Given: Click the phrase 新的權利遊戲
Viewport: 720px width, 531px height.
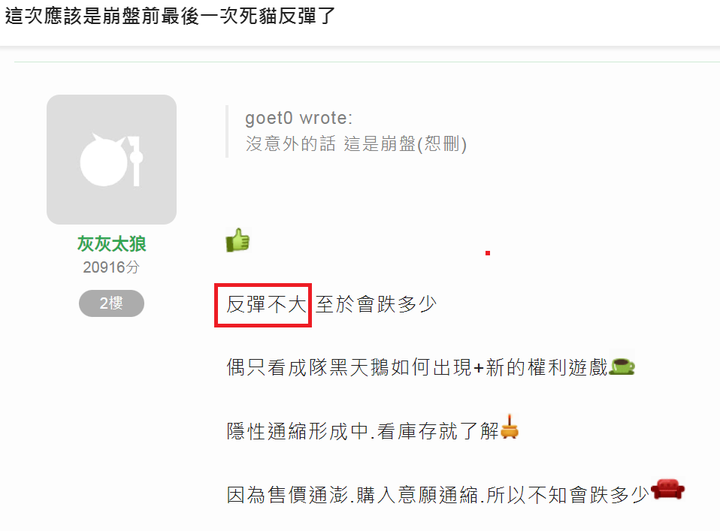Looking at the screenshot, I should [x=547, y=367].
